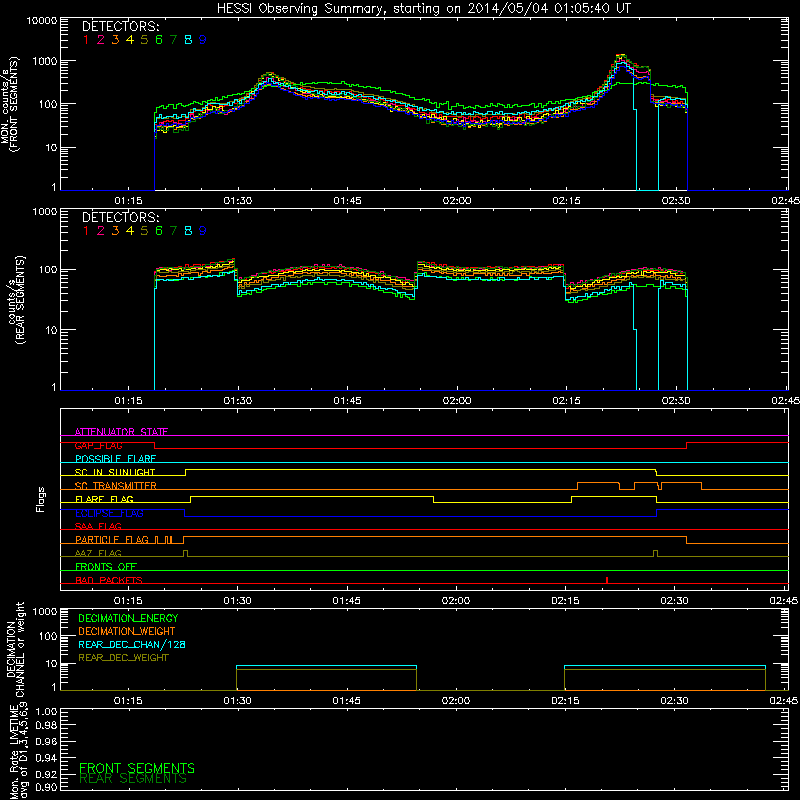Select detector 7 in rear segments legend
The width and height of the screenshot is (800, 800).
pyautogui.click(x=173, y=231)
